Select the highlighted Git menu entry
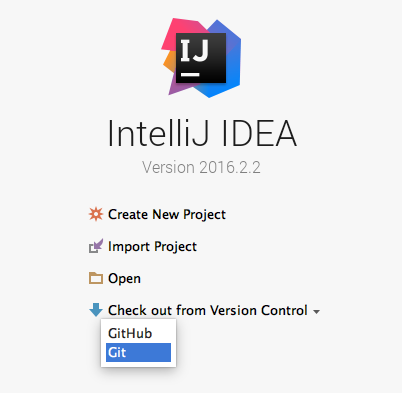This screenshot has width=402, height=393. click(x=138, y=352)
